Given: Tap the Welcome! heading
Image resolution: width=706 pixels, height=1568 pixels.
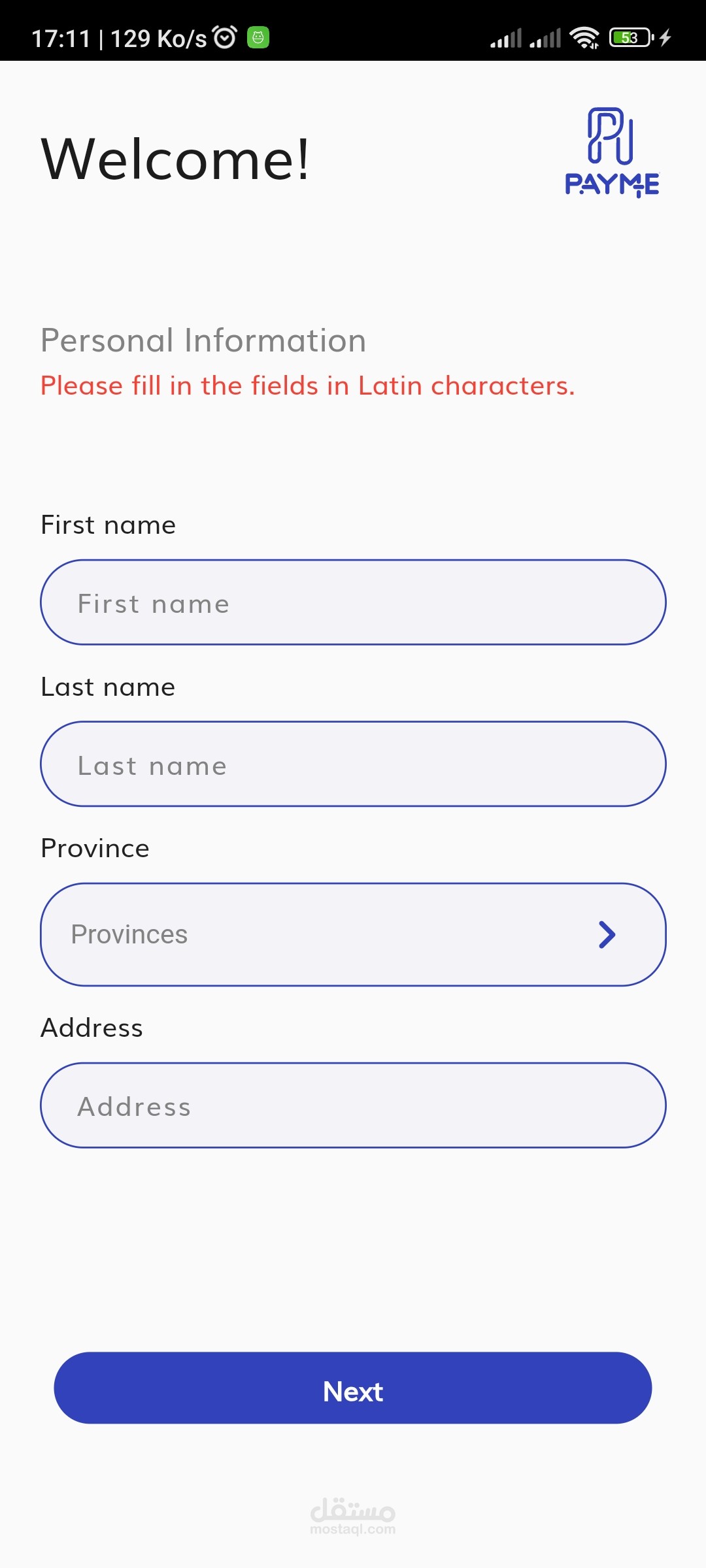Looking at the screenshot, I should coord(175,159).
